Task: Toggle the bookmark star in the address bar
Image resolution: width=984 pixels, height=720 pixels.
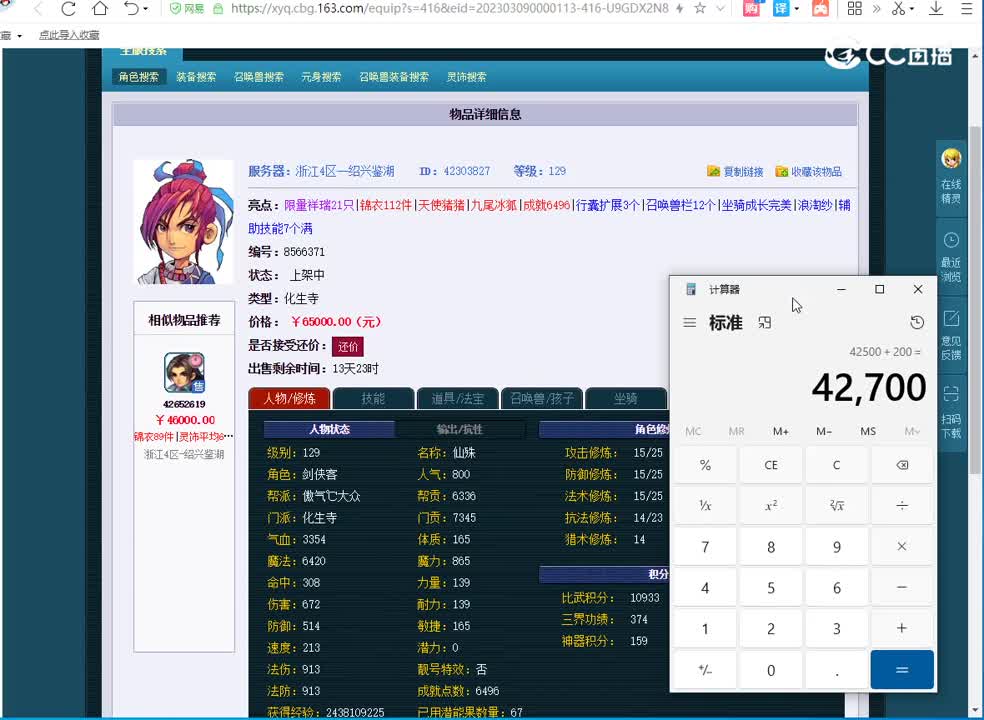Action: (x=702, y=11)
